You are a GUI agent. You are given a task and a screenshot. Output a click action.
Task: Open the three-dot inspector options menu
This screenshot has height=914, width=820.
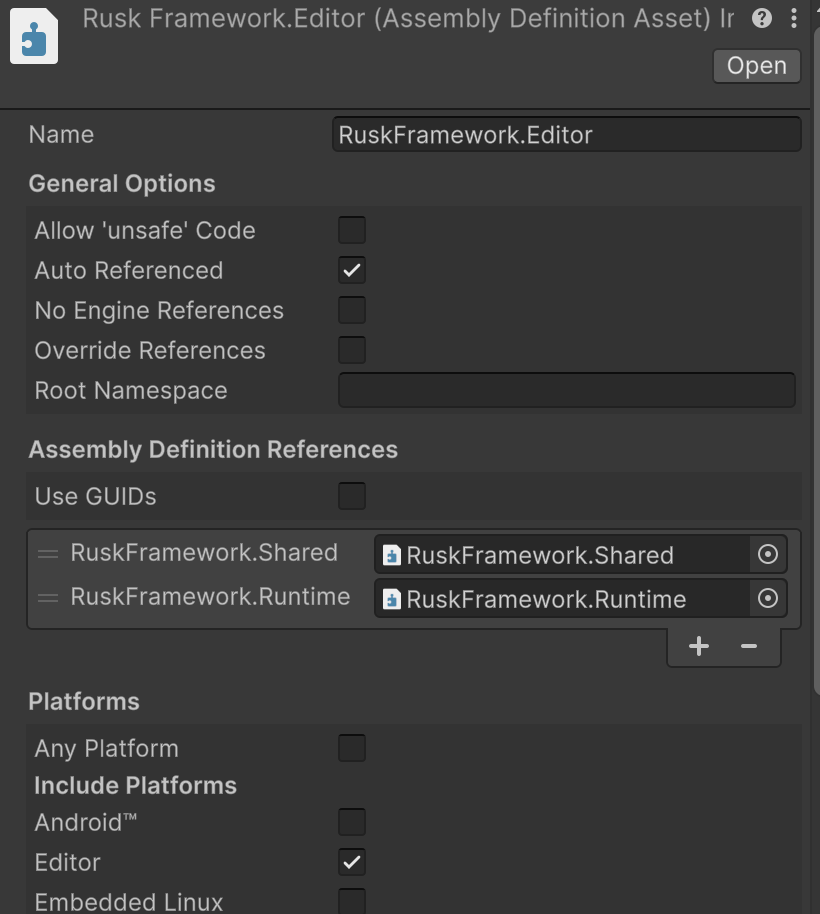click(x=794, y=19)
